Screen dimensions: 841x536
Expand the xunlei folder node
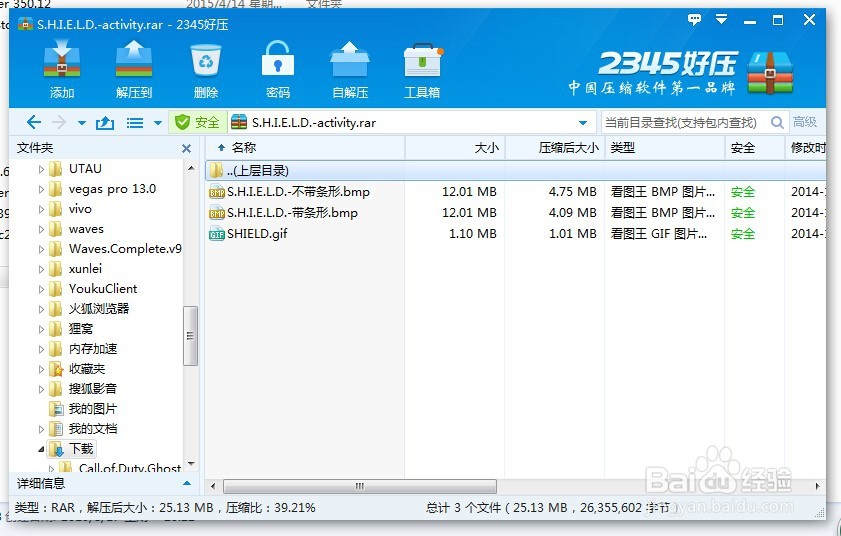pyautogui.click(x=41, y=269)
